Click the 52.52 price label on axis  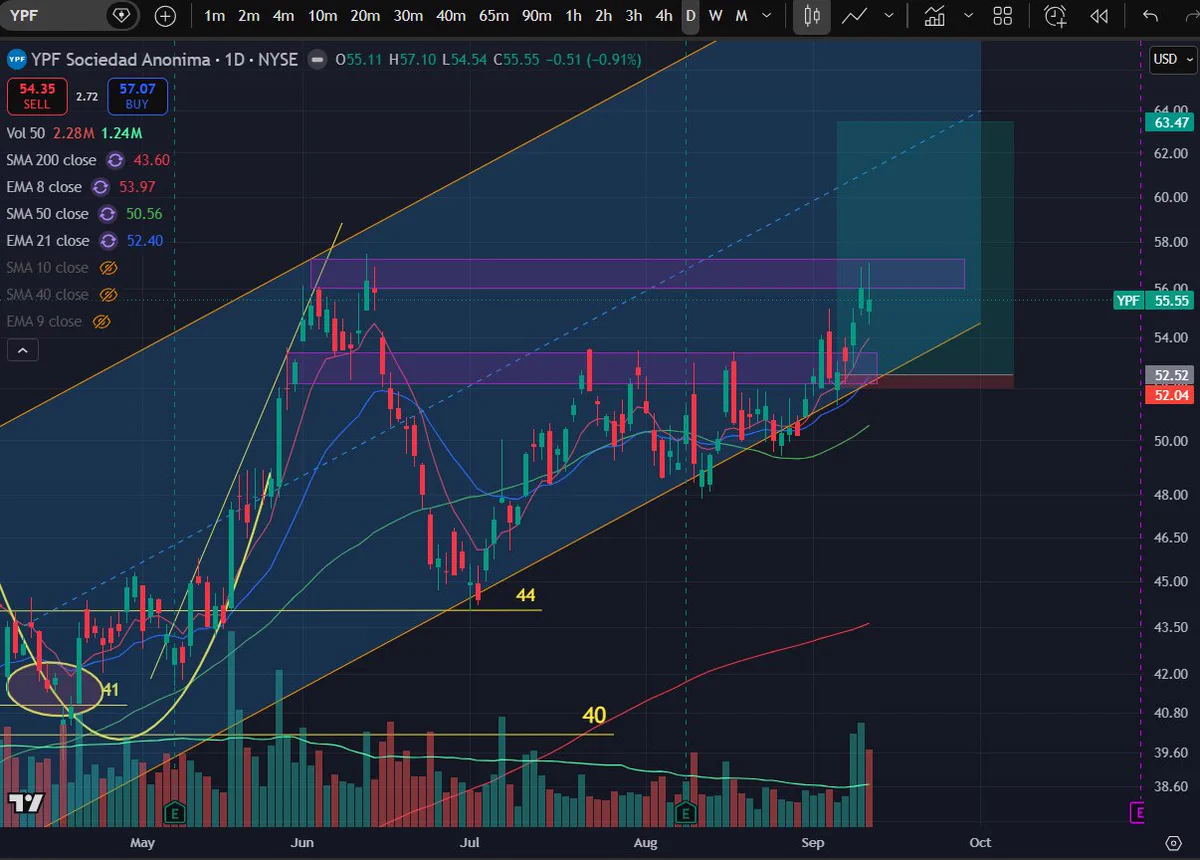(x=1170, y=376)
